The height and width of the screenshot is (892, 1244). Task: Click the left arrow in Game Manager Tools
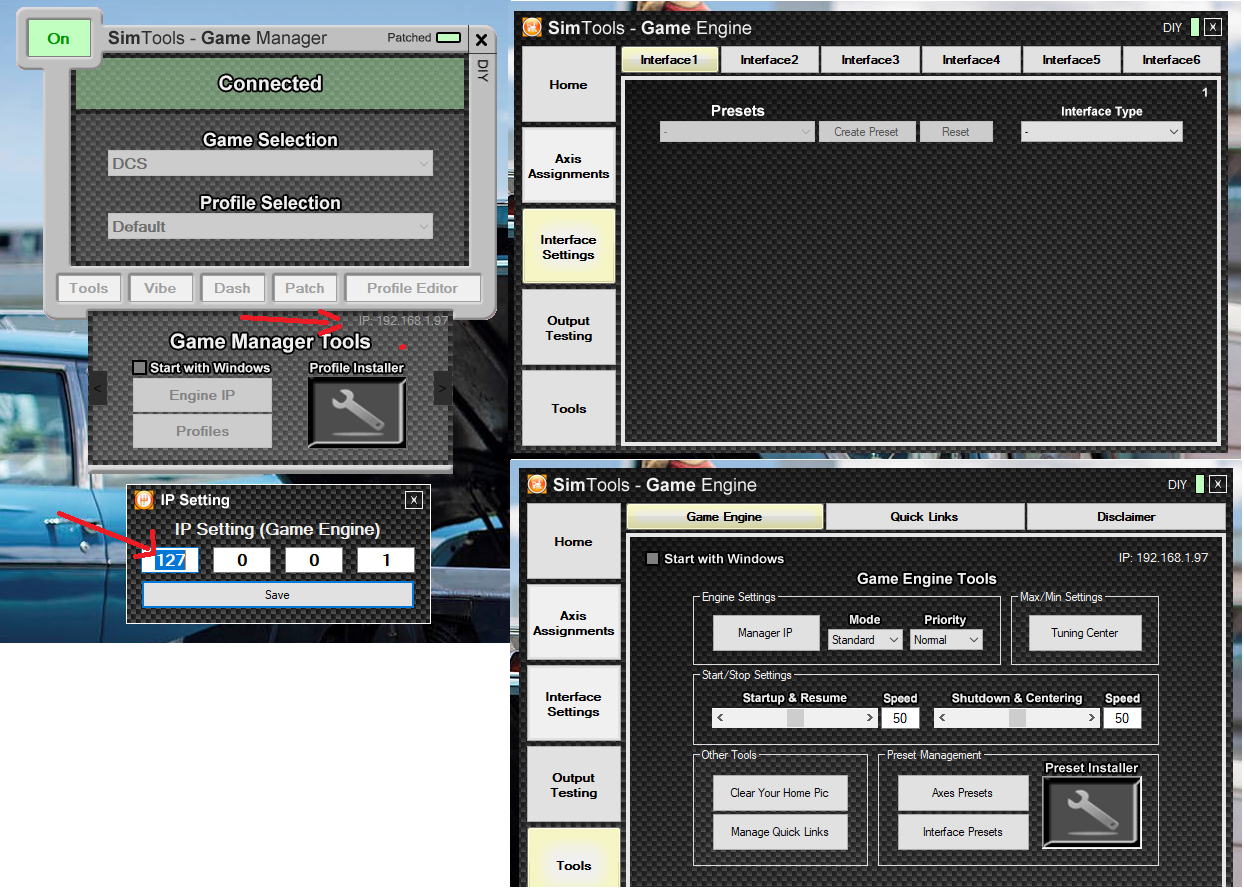pos(98,388)
